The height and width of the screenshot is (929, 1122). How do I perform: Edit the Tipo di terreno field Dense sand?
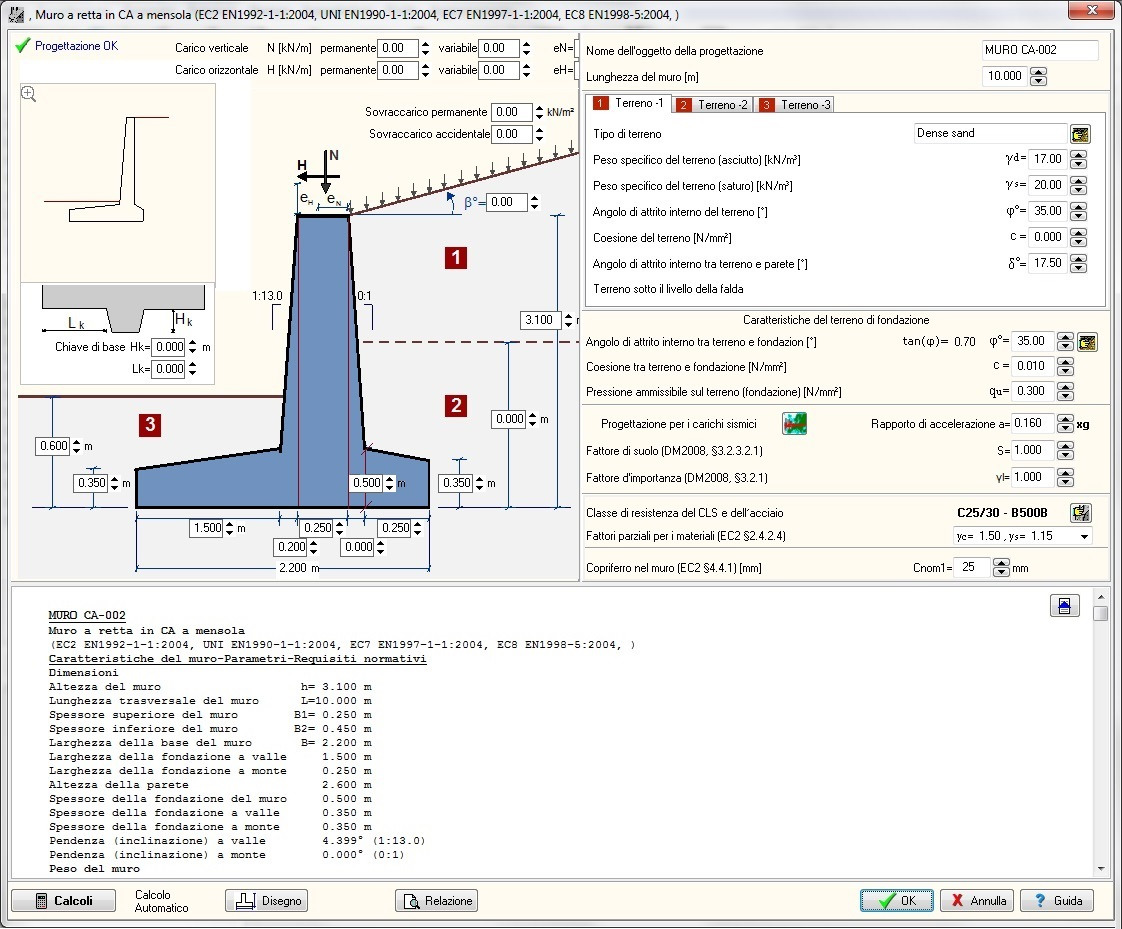tap(991, 133)
